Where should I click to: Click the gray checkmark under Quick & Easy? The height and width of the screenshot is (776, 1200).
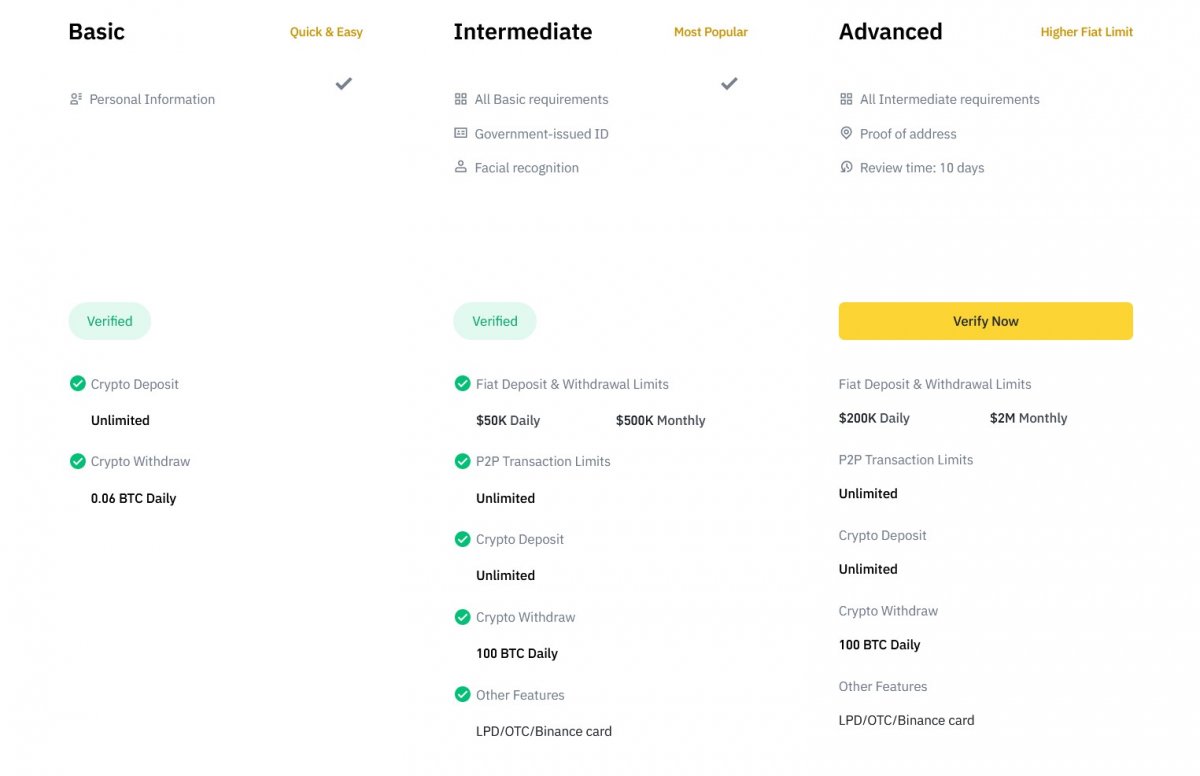343,84
